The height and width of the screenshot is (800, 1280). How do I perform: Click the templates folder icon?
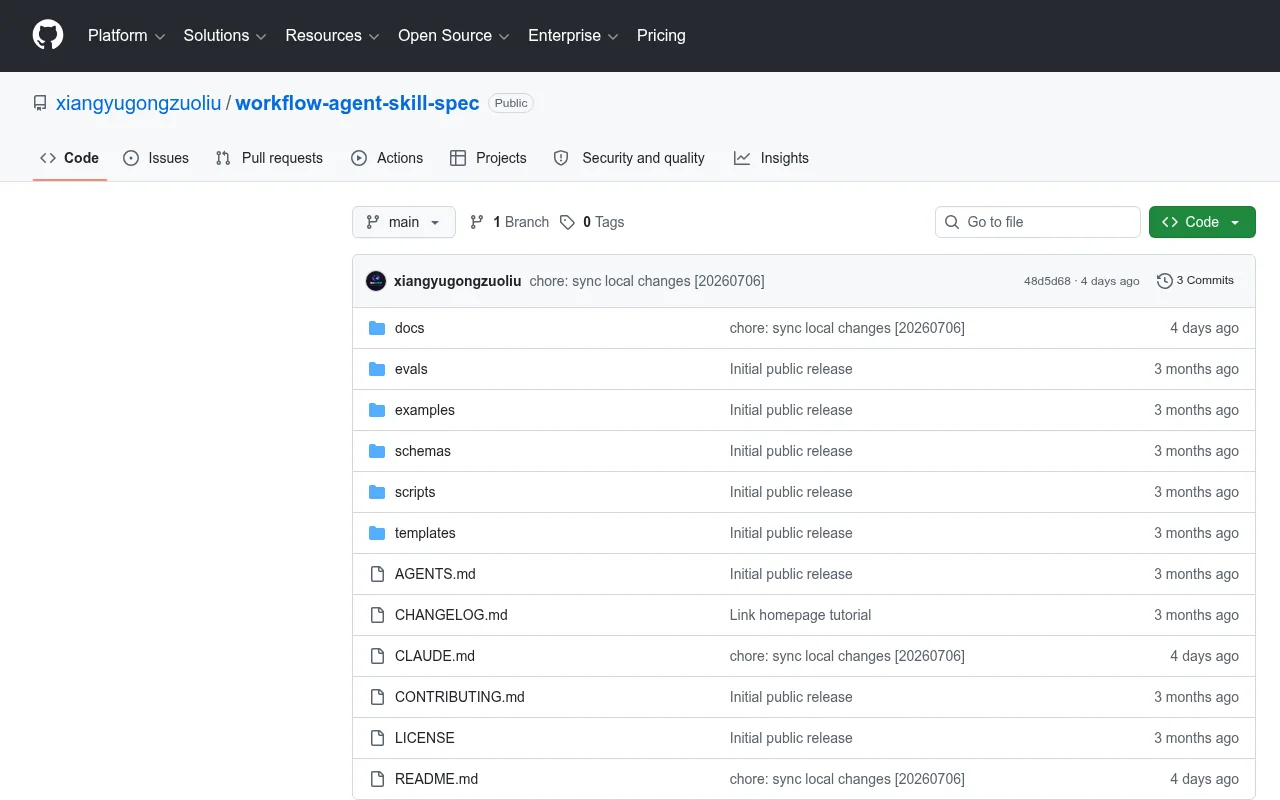click(x=377, y=533)
